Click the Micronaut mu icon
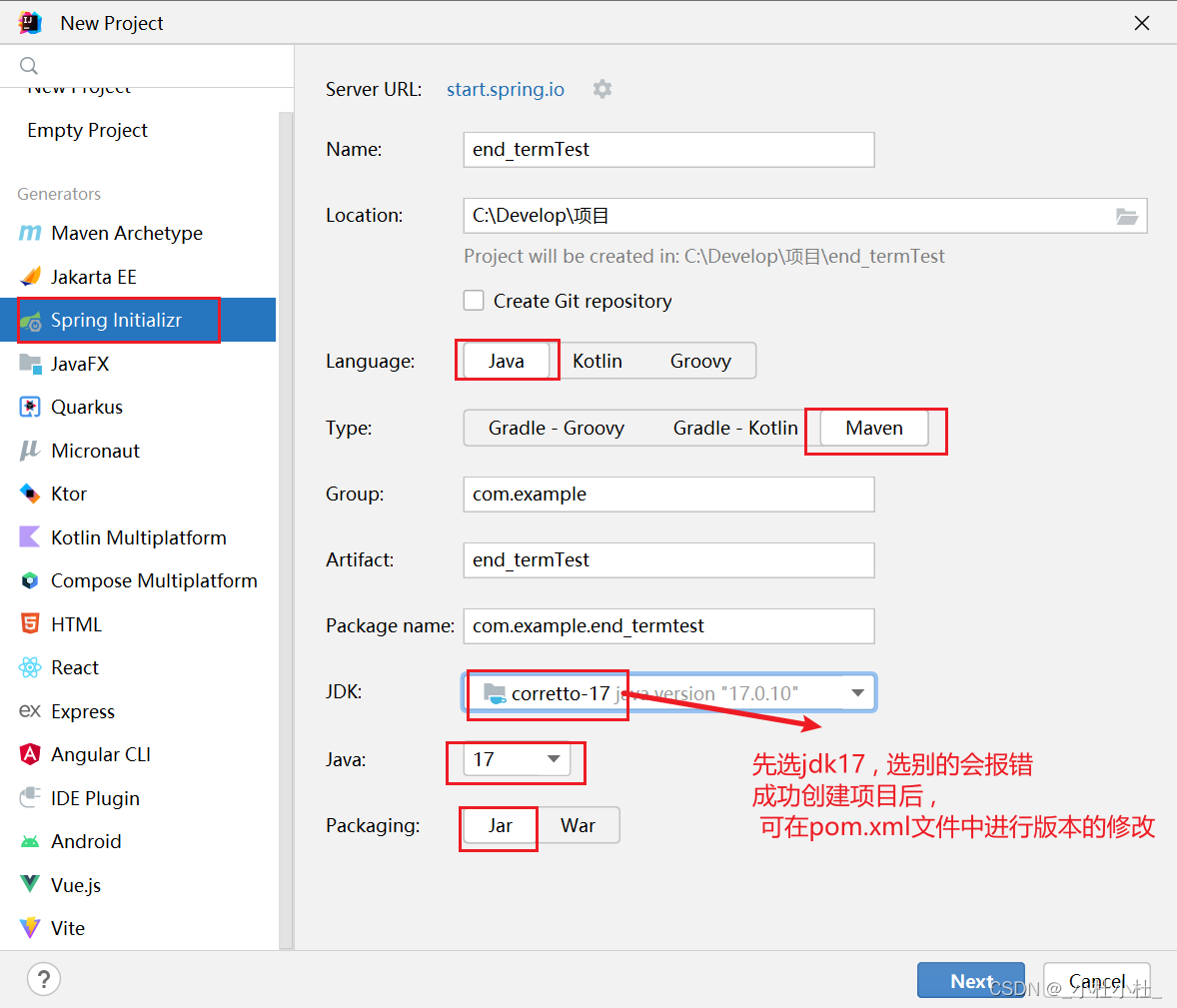Image resolution: width=1177 pixels, height=1008 pixels. (30, 451)
